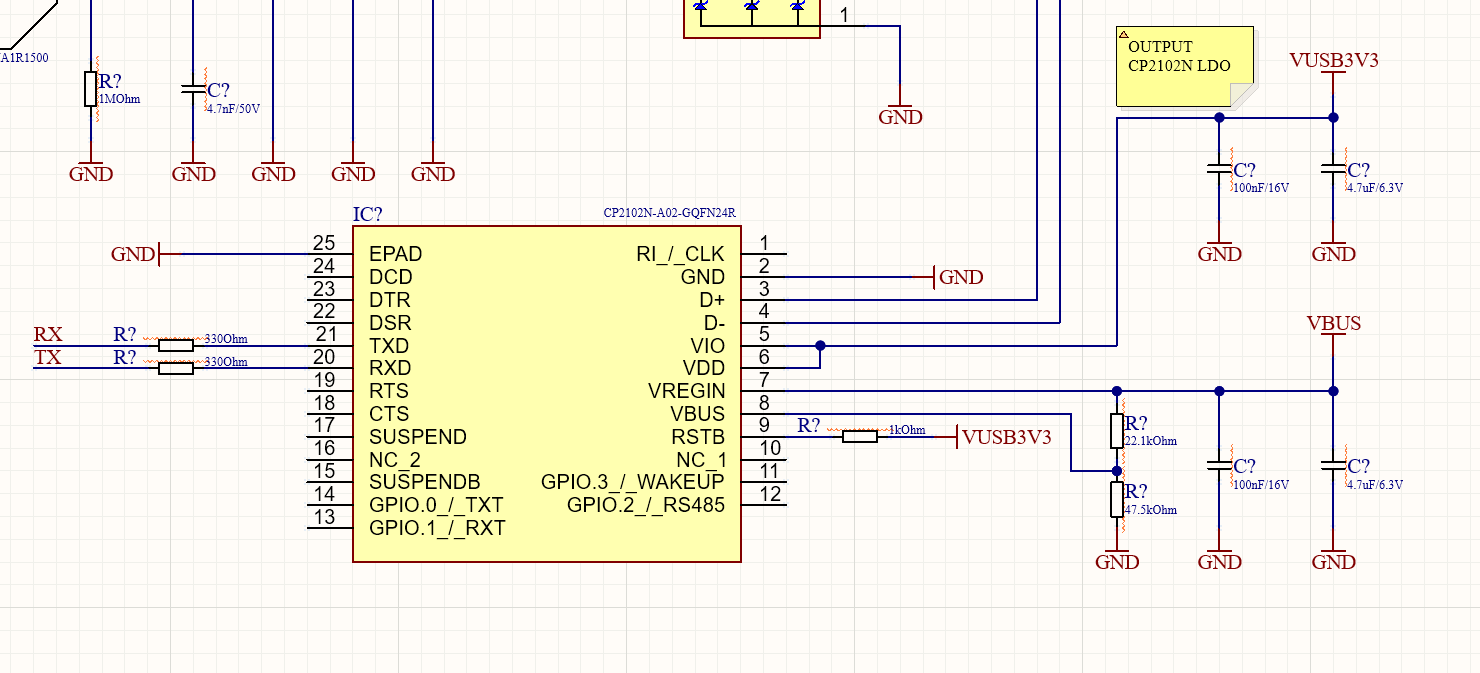Select the 1MOhm resistor symbol
Viewport: 1480px width, 673px height.
click(91, 88)
